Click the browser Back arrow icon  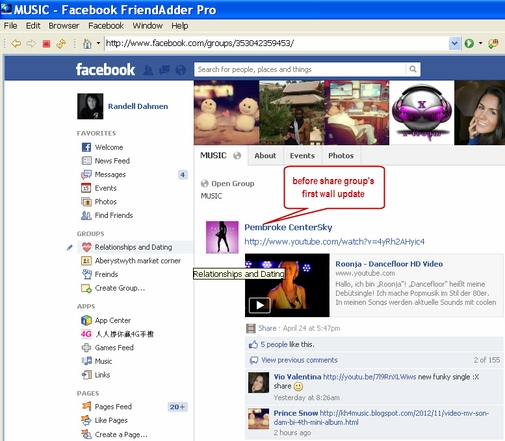coord(16,44)
